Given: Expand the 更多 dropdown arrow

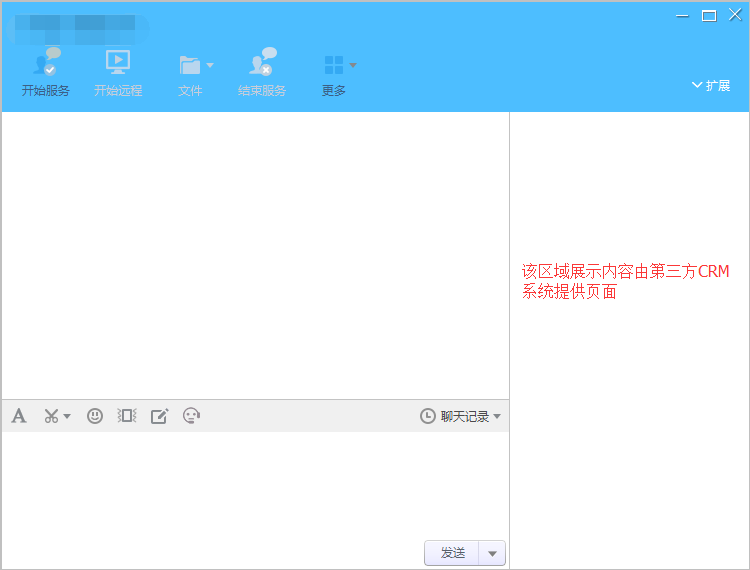Looking at the screenshot, I should 353,66.
